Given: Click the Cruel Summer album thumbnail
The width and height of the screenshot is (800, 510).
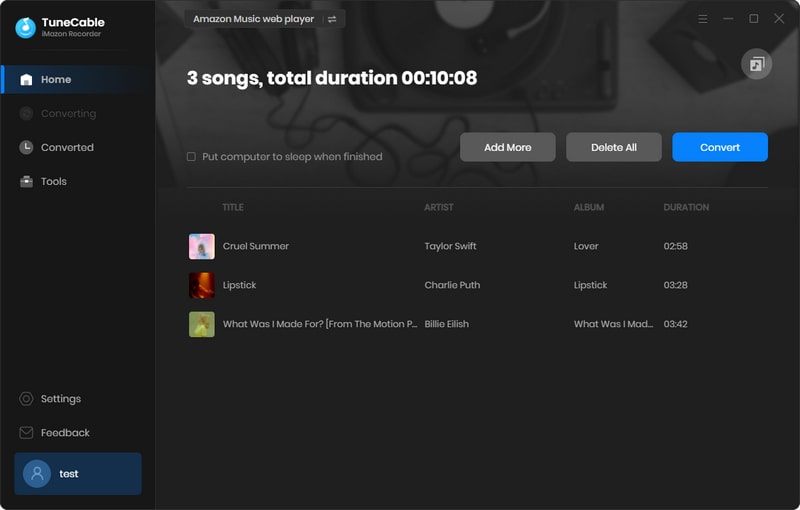Looking at the screenshot, I should (202, 246).
